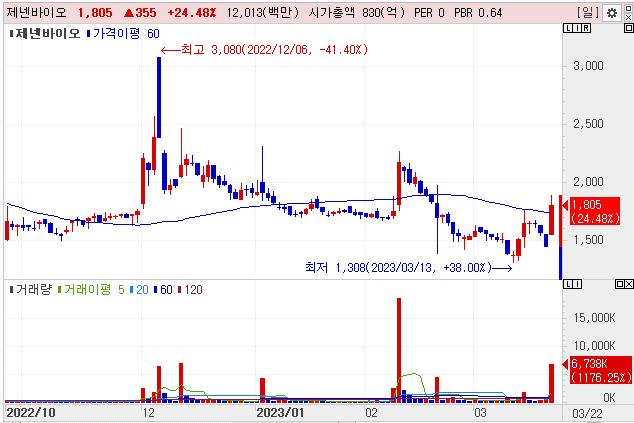Click the 2023/01 date marker

pos(280,413)
